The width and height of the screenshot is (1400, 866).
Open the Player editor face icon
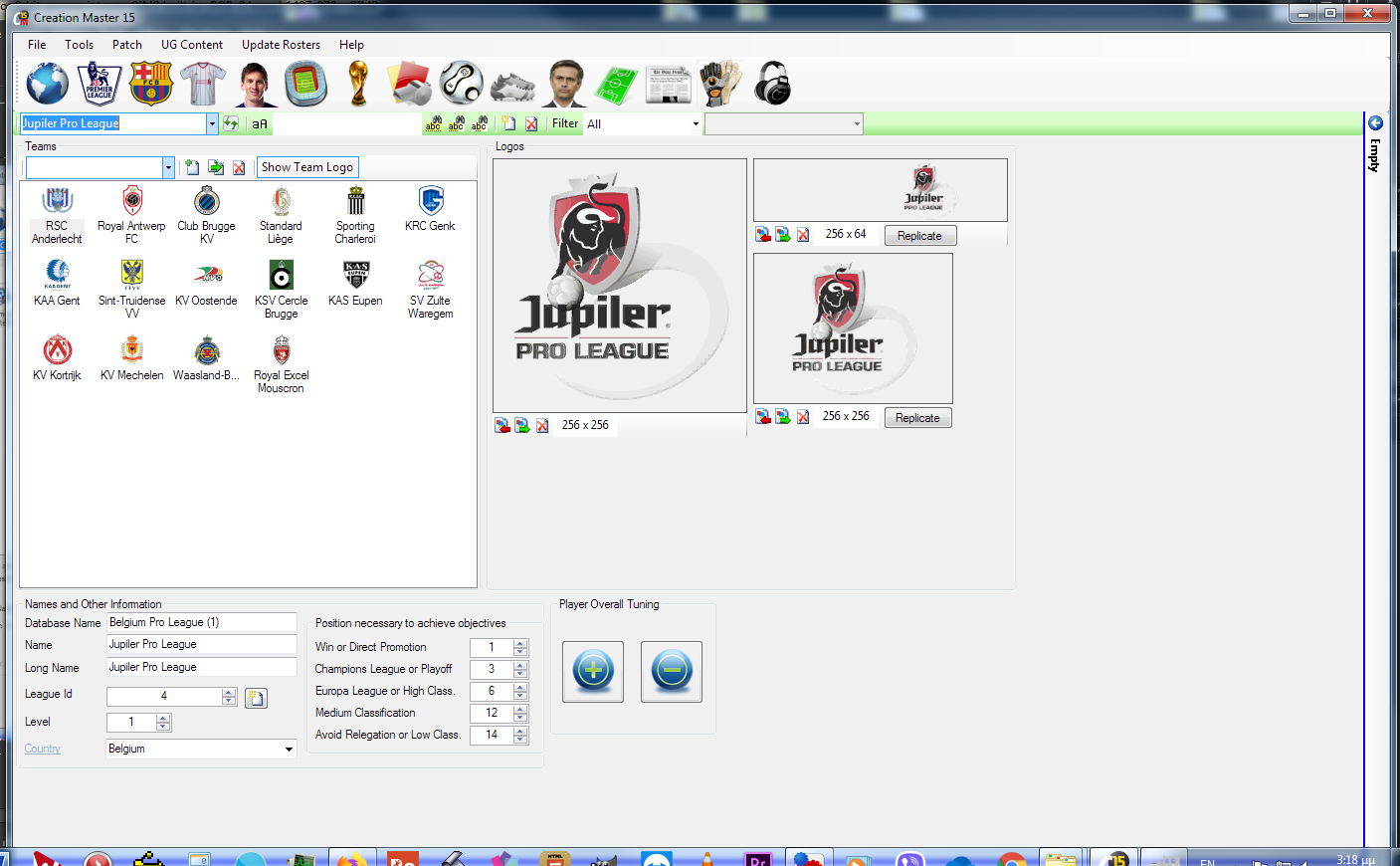coord(255,84)
